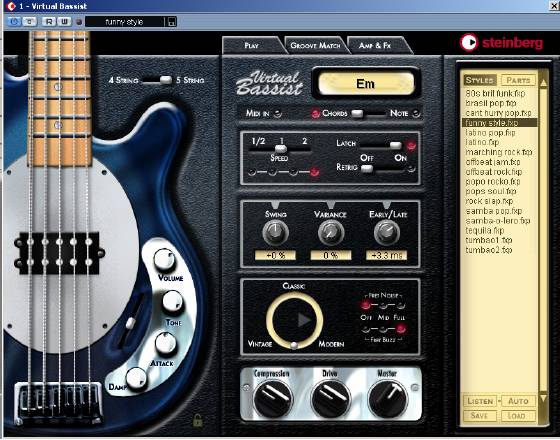Open the 'funny style' preset name field
The height and width of the screenshot is (440, 560).
[125, 22]
